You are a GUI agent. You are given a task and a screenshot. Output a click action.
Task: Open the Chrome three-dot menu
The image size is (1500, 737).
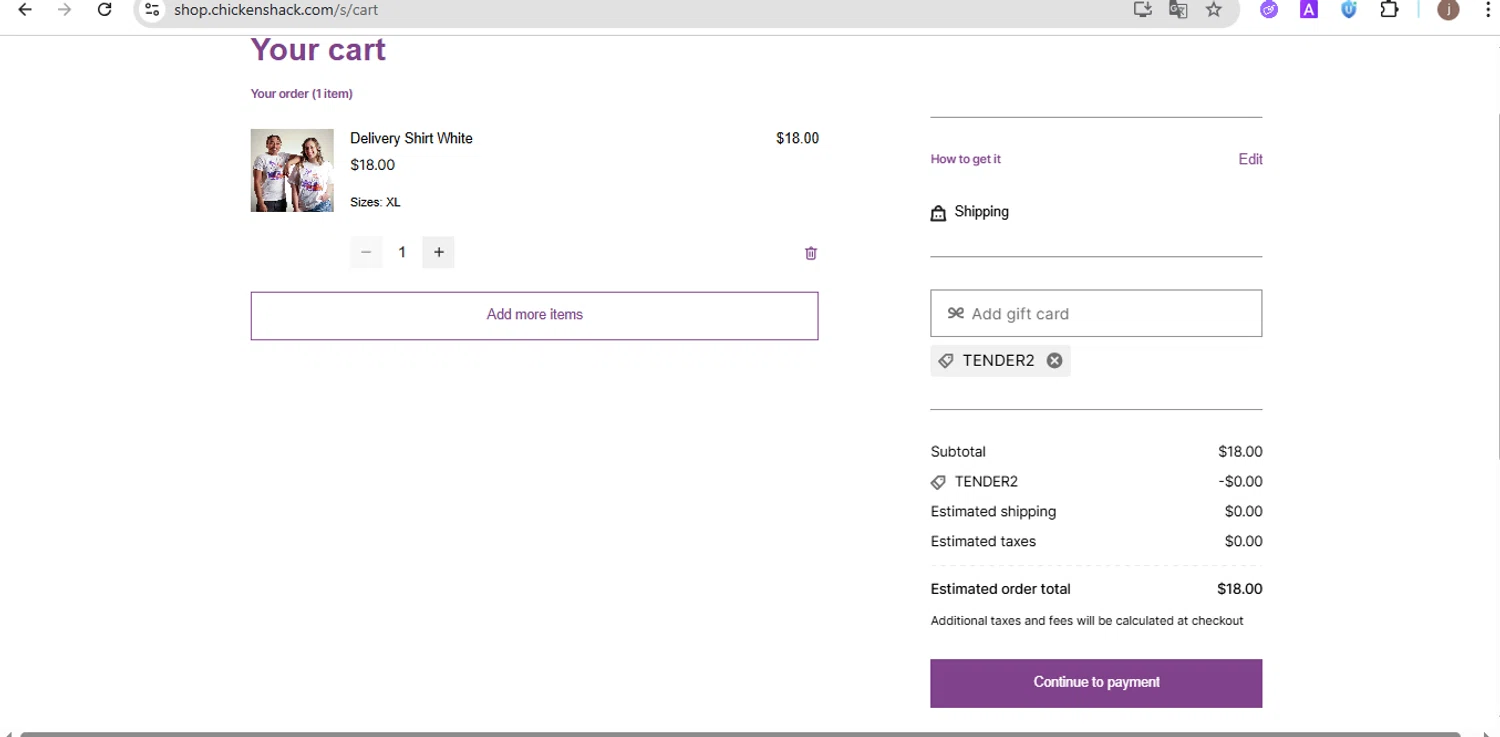click(1488, 10)
